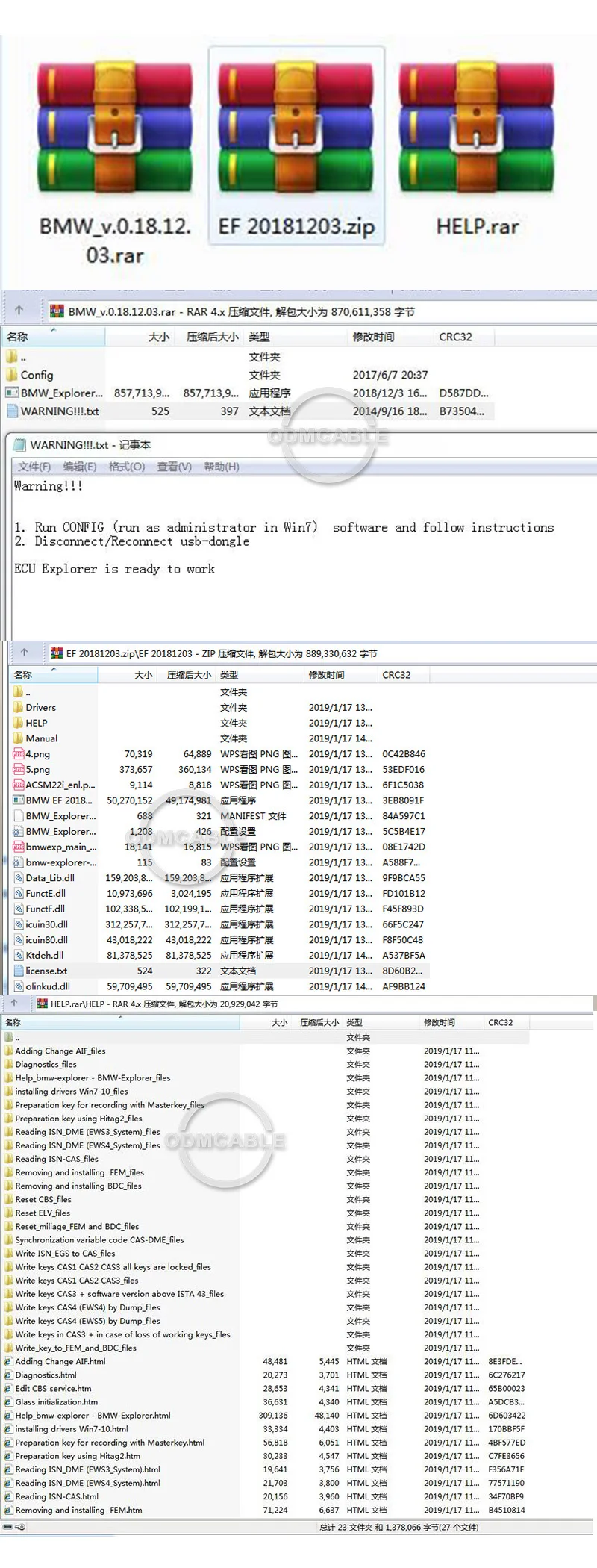Select the Ktdeh.dll row
597x1568 pixels.
pyautogui.click(x=220, y=955)
